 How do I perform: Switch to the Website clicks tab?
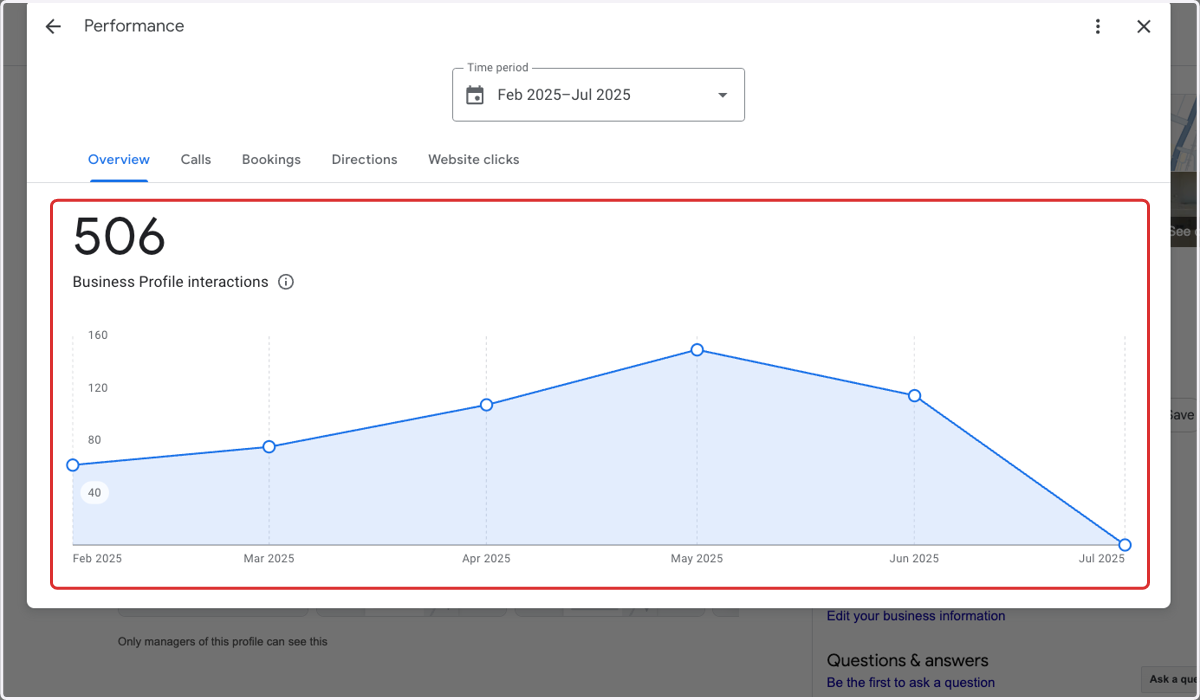point(474,160)
